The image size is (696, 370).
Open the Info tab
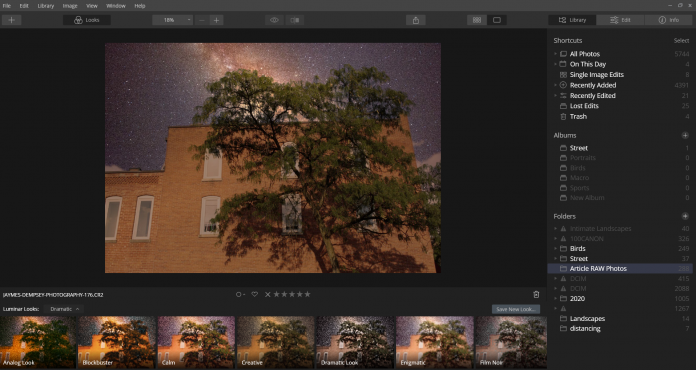[x=668, y=20]
